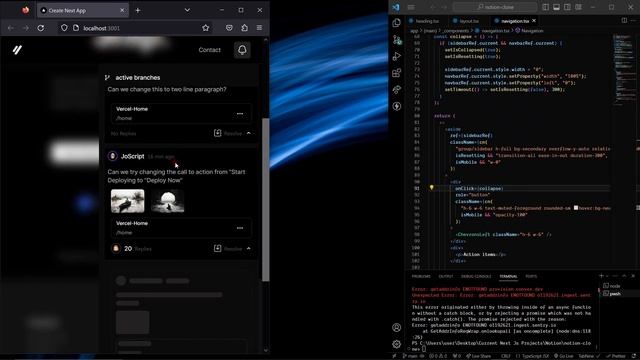The image size is (640, 360).
Task: Click Resolve on the No Replies comment
Action: pyautogui.click(x=228, y=133)
